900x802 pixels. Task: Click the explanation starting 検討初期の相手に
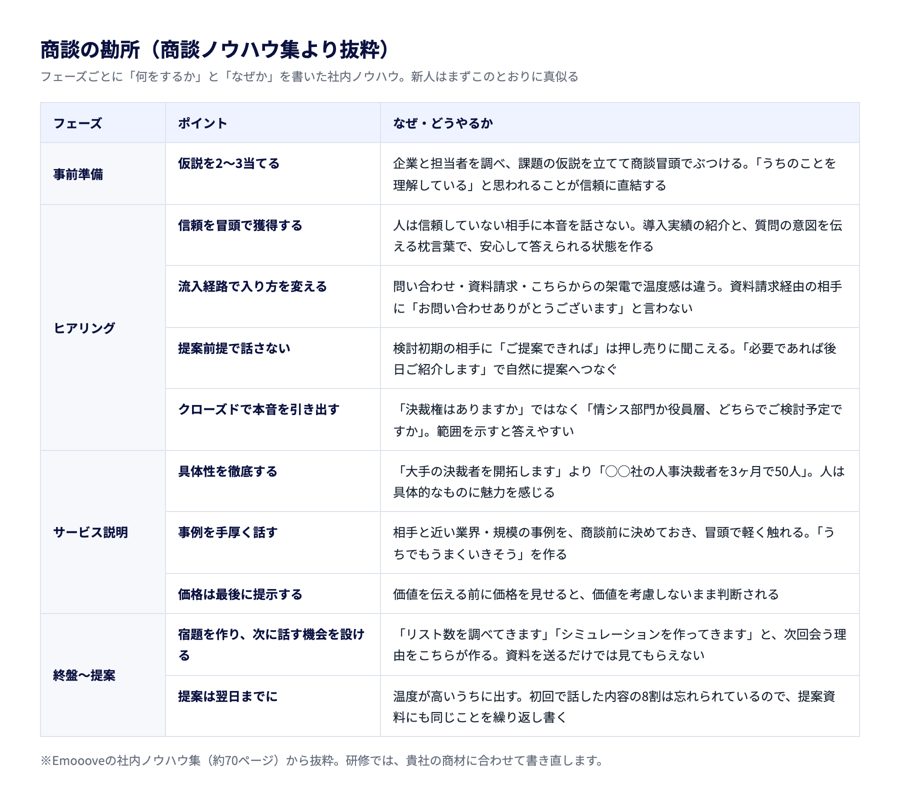[615, 358]
